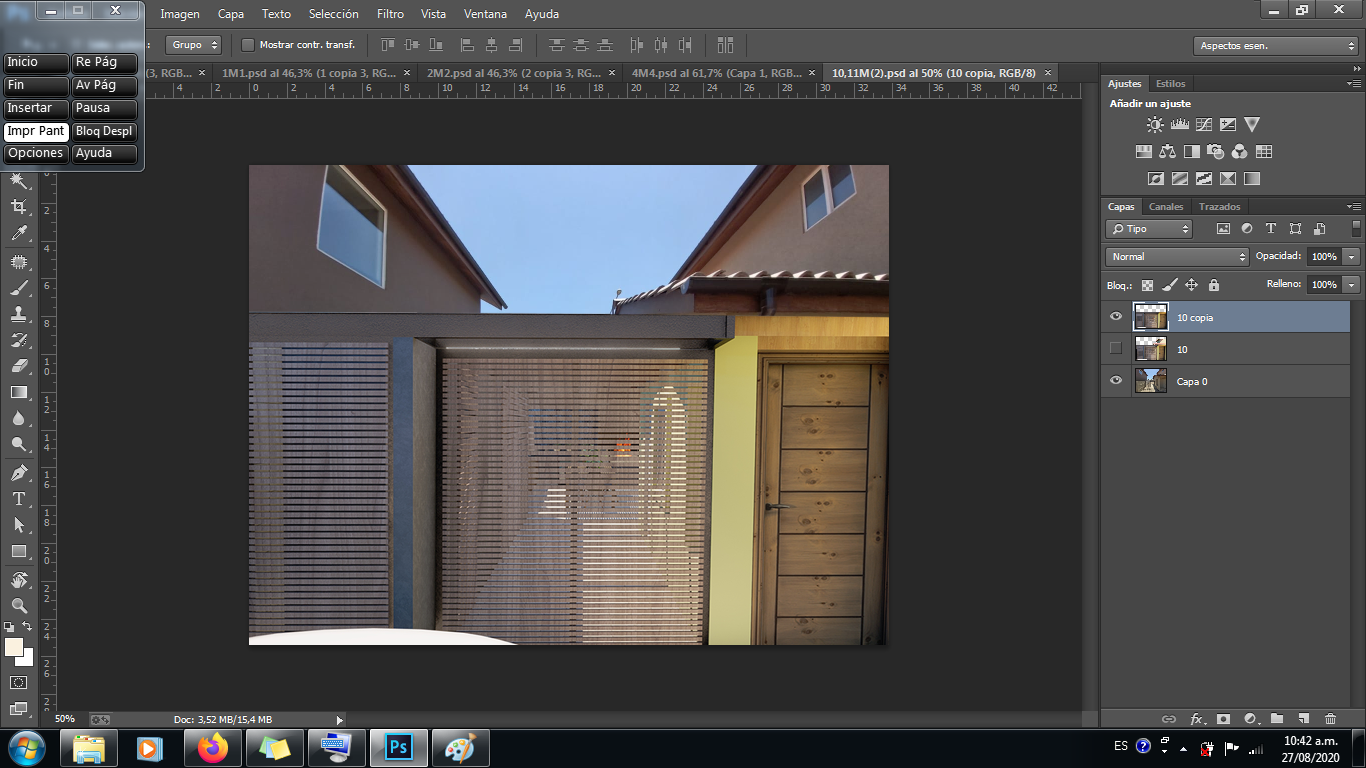Open the Relleno slider dropdown arrow
This screenshot has width=1366, height=768.
click(x=1352, y=285)
